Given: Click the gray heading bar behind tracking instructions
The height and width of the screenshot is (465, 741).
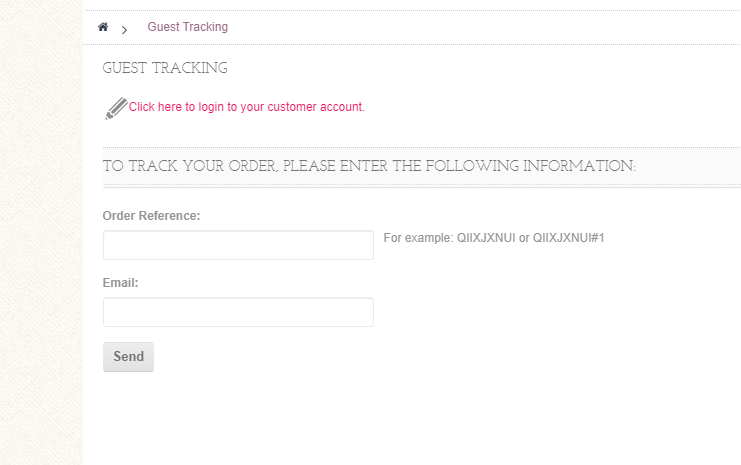Looking at the screenshot, I should point(690,166).
